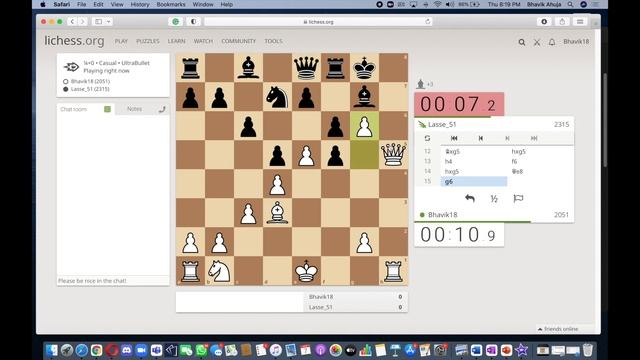This screenshot has height=360, width=640.
Task: Open Discord from the dock
Action: (x=127, y=350)
